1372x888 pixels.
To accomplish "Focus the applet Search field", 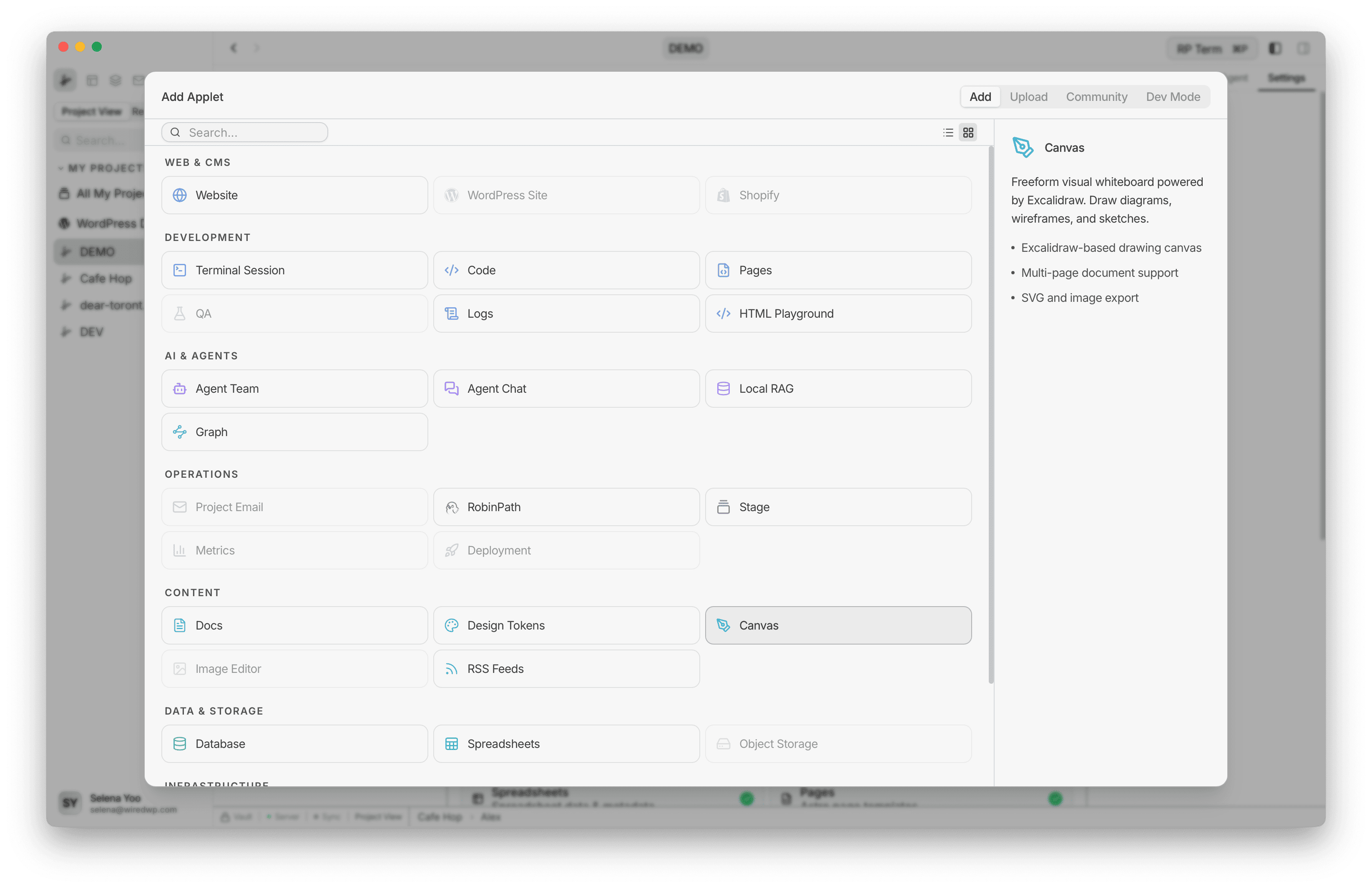I will point(244,133).
